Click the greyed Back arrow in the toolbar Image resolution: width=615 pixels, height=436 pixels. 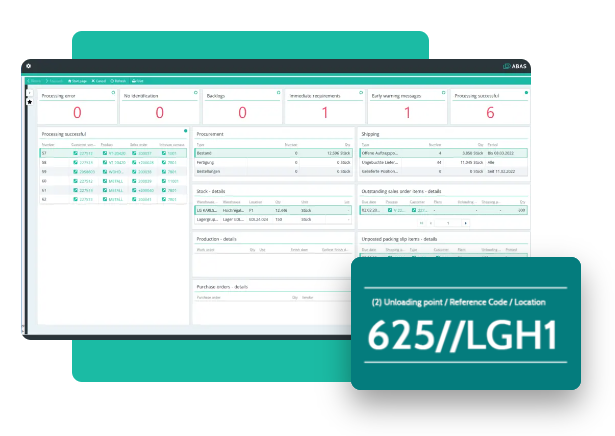click(x=34, y=81)
